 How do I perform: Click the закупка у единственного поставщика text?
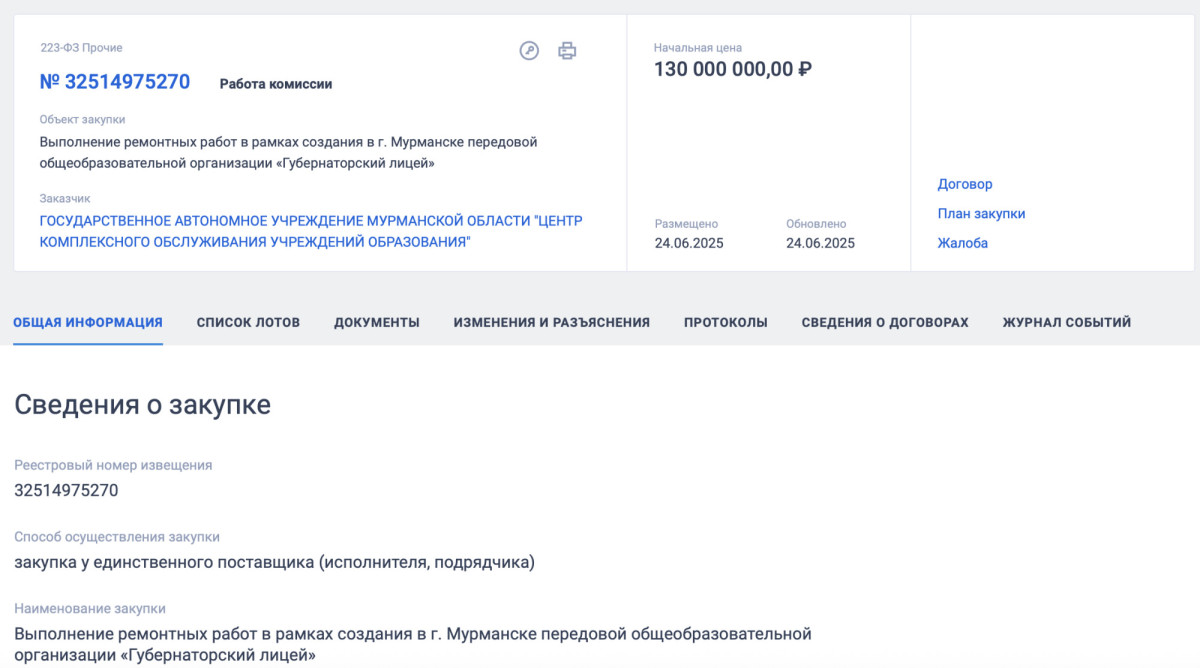(275, 562)
